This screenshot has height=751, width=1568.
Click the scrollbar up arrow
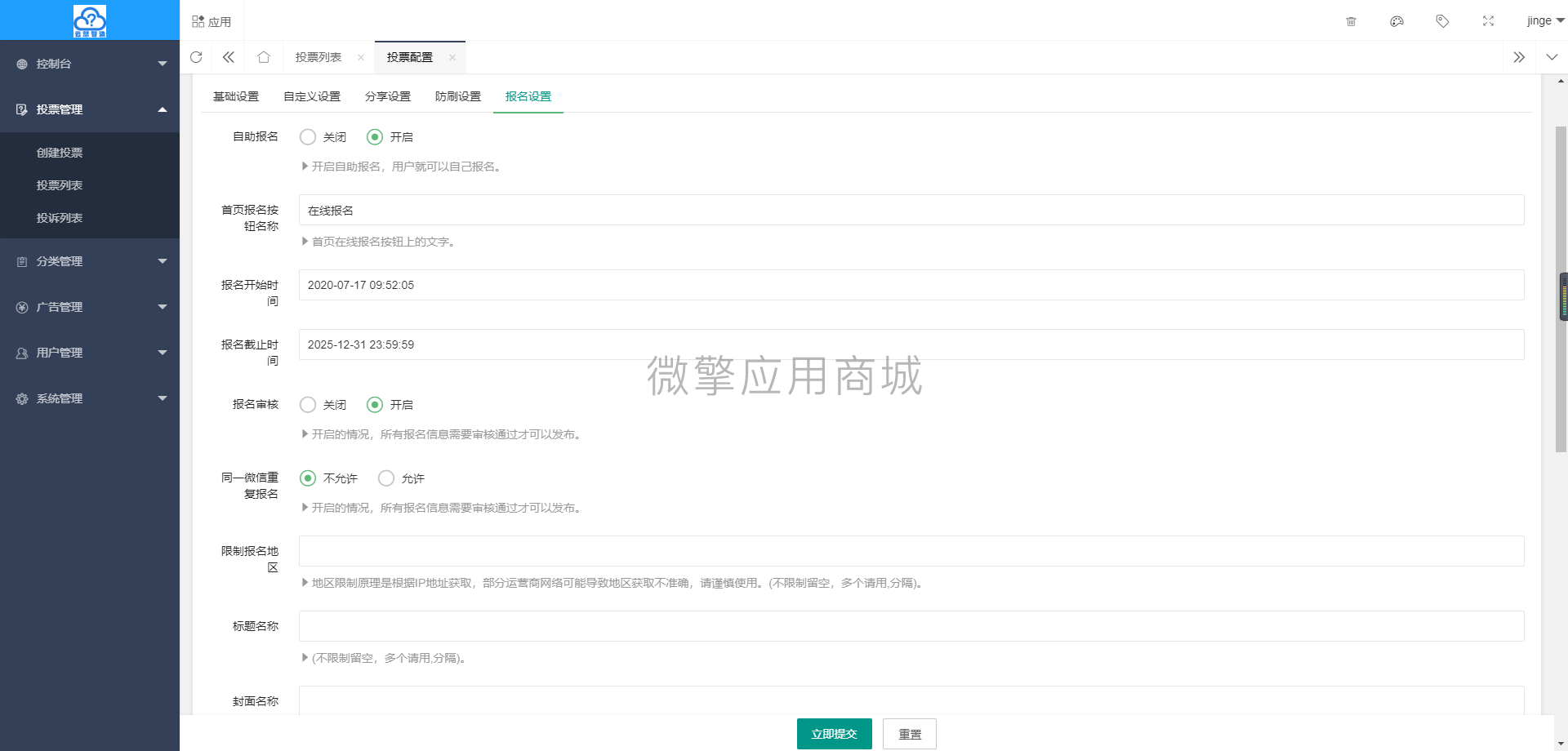point(1561,81)
